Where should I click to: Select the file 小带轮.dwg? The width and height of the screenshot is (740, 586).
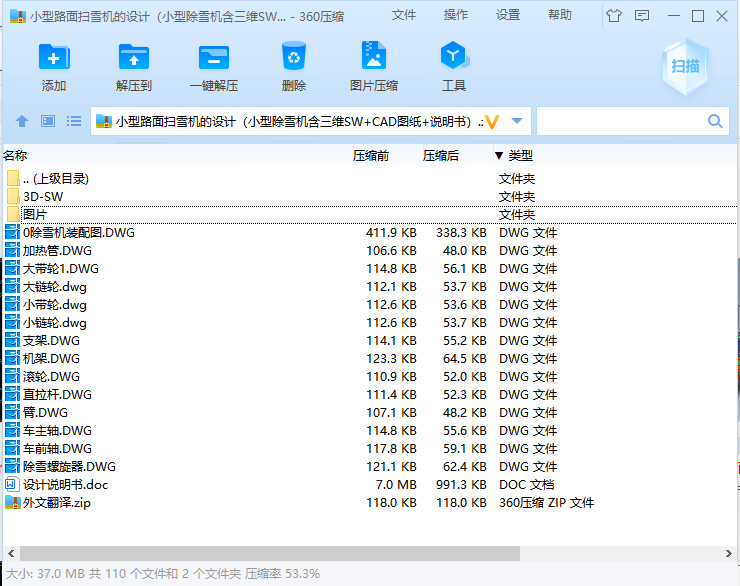coord(55,304)
